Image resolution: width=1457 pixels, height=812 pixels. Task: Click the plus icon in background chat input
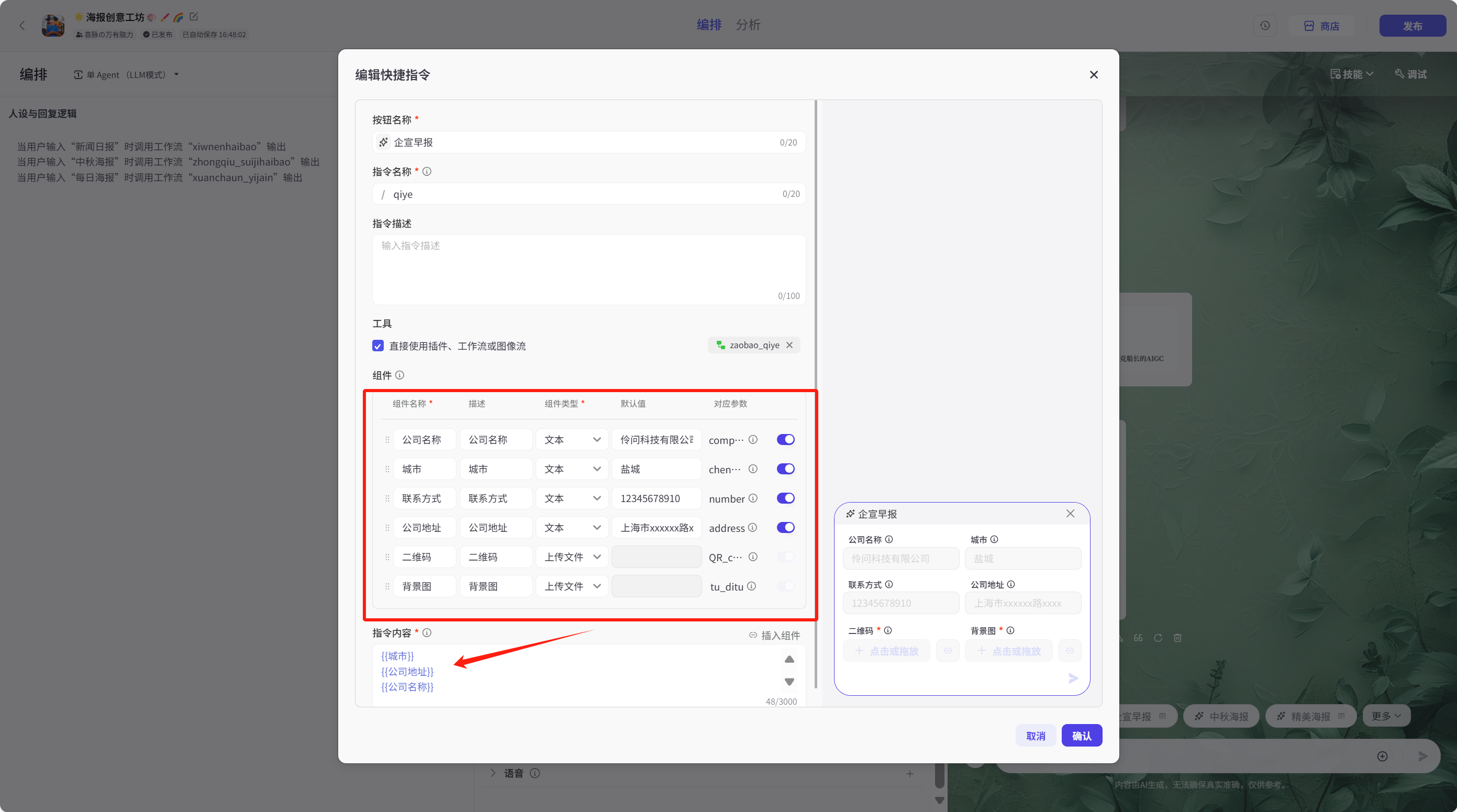pyautogui.click(x=1382, y=757)
